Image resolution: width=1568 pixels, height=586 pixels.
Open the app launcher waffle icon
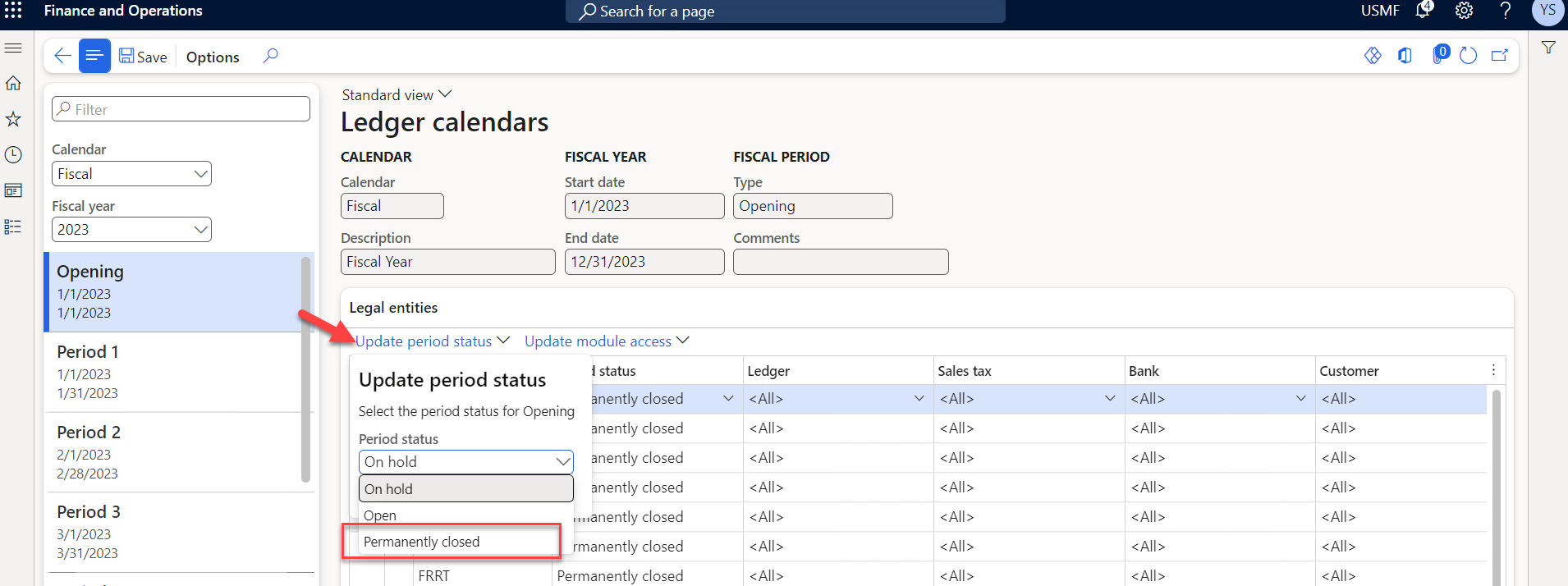(13, 11)
